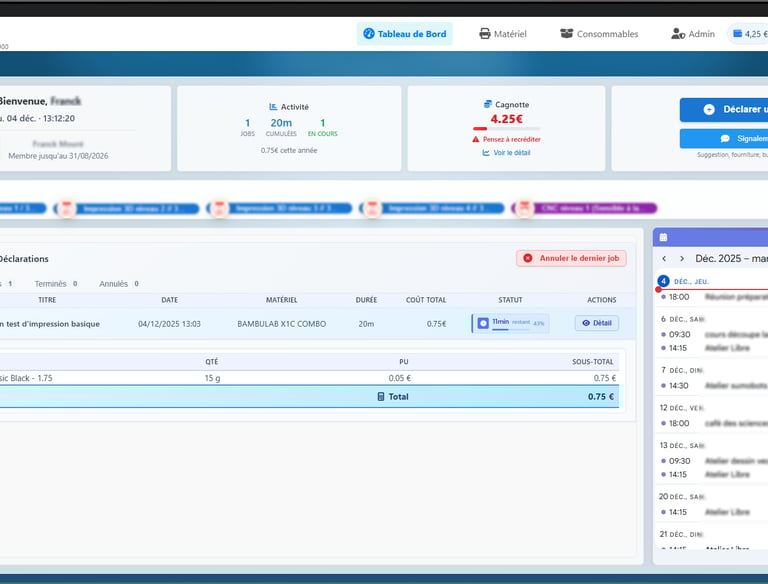Click the 4,25 € wallet badge in navbar

[x=749, y=34]
